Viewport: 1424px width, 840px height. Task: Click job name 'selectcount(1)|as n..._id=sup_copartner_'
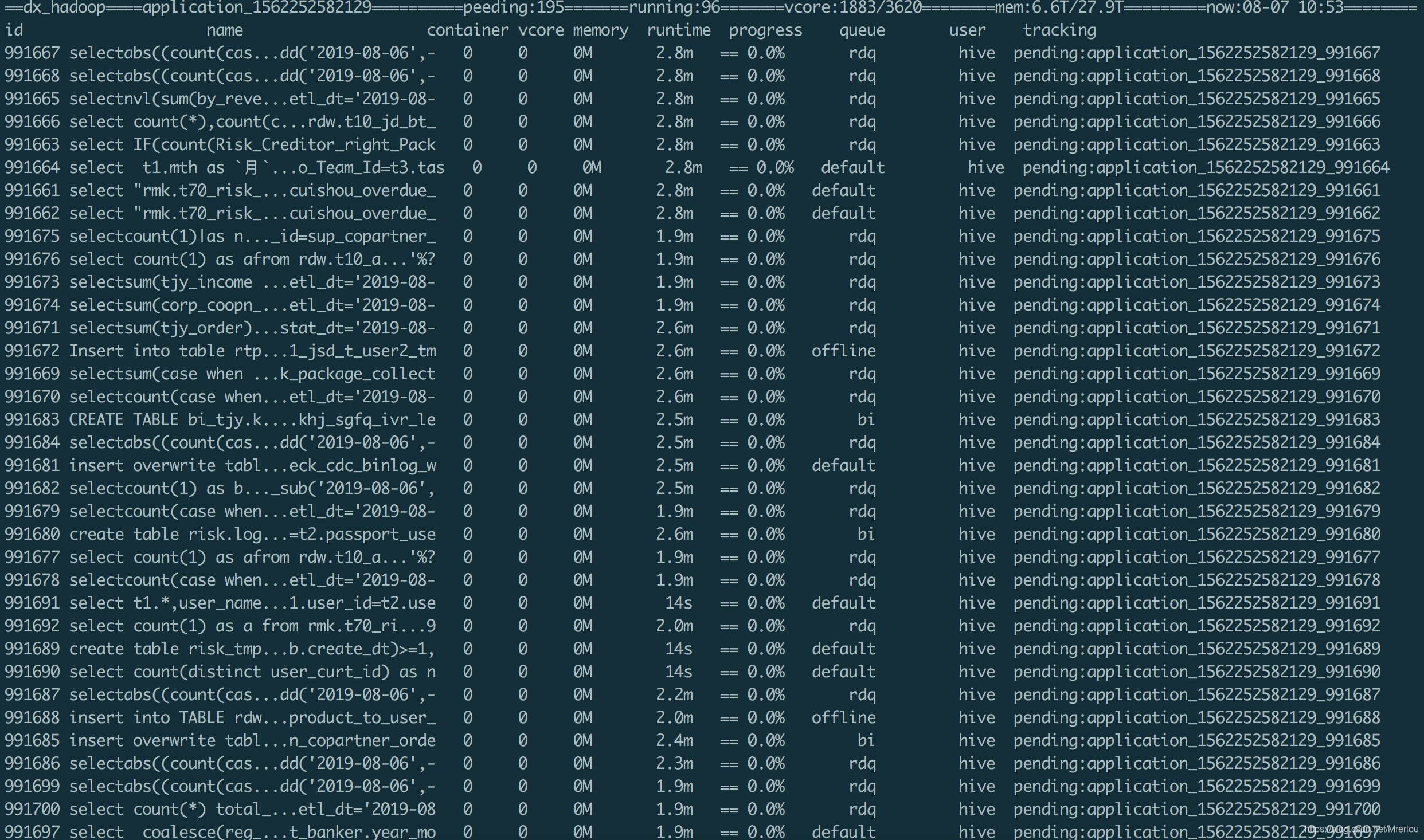click(x=252, y=236)
